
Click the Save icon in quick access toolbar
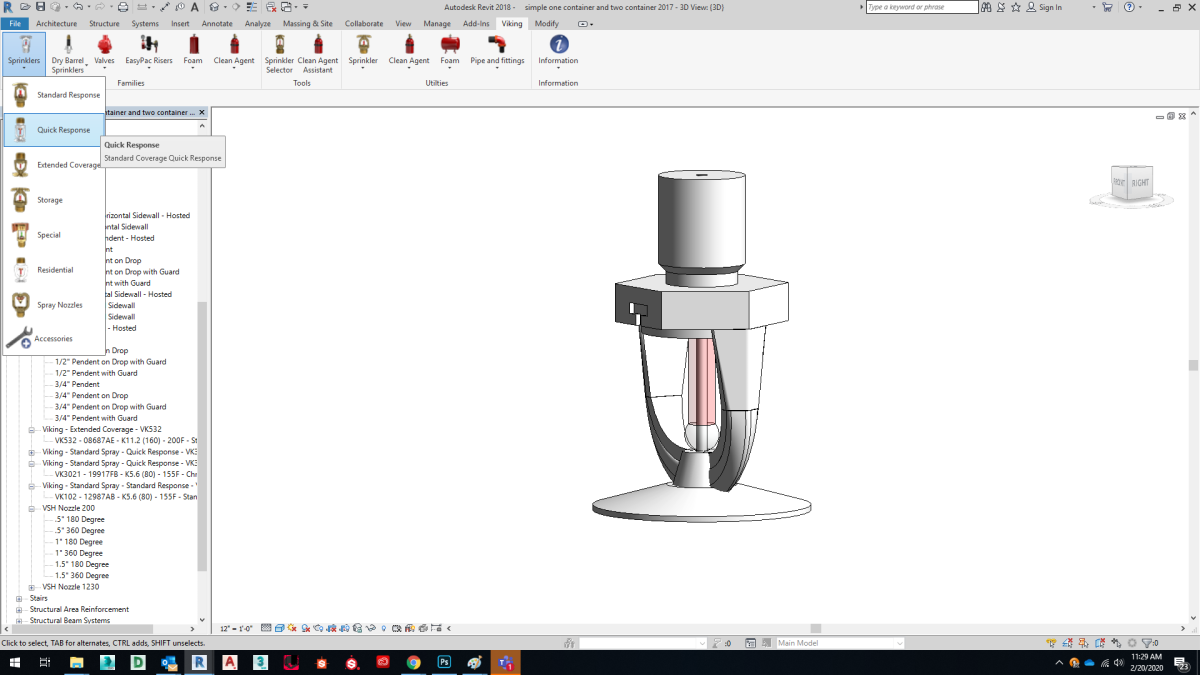pos(41,7)
